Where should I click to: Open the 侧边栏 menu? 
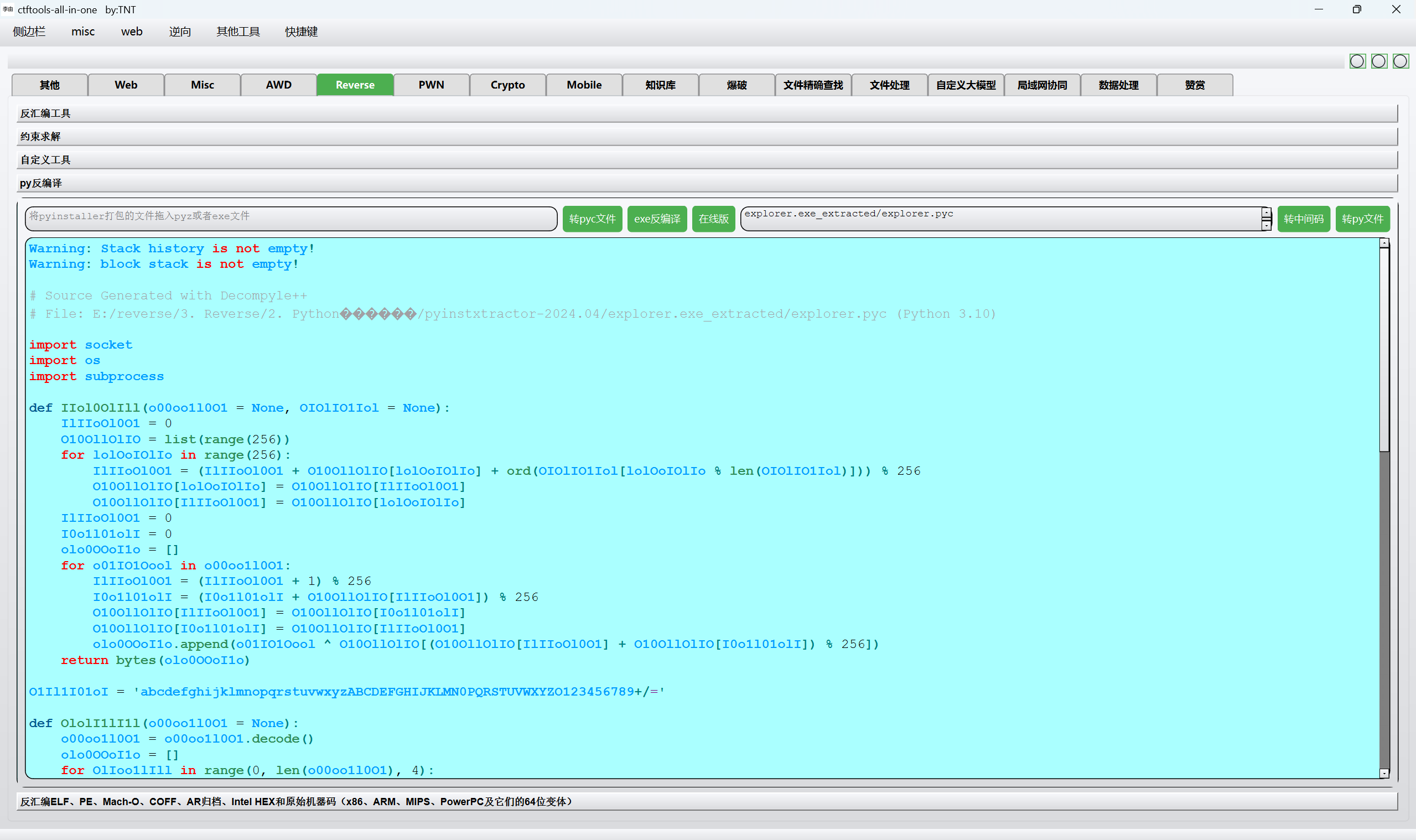pyautogui.click(x=29, y=32)
